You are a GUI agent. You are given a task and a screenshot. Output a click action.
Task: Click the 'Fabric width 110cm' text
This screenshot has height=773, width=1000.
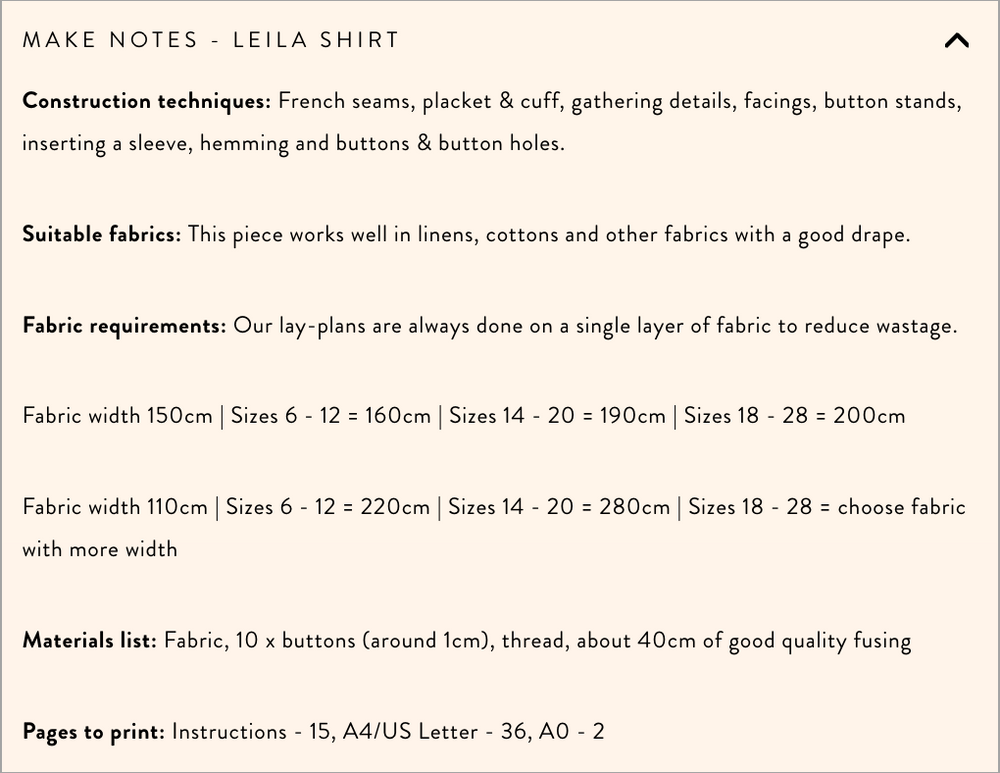[115, 506]
